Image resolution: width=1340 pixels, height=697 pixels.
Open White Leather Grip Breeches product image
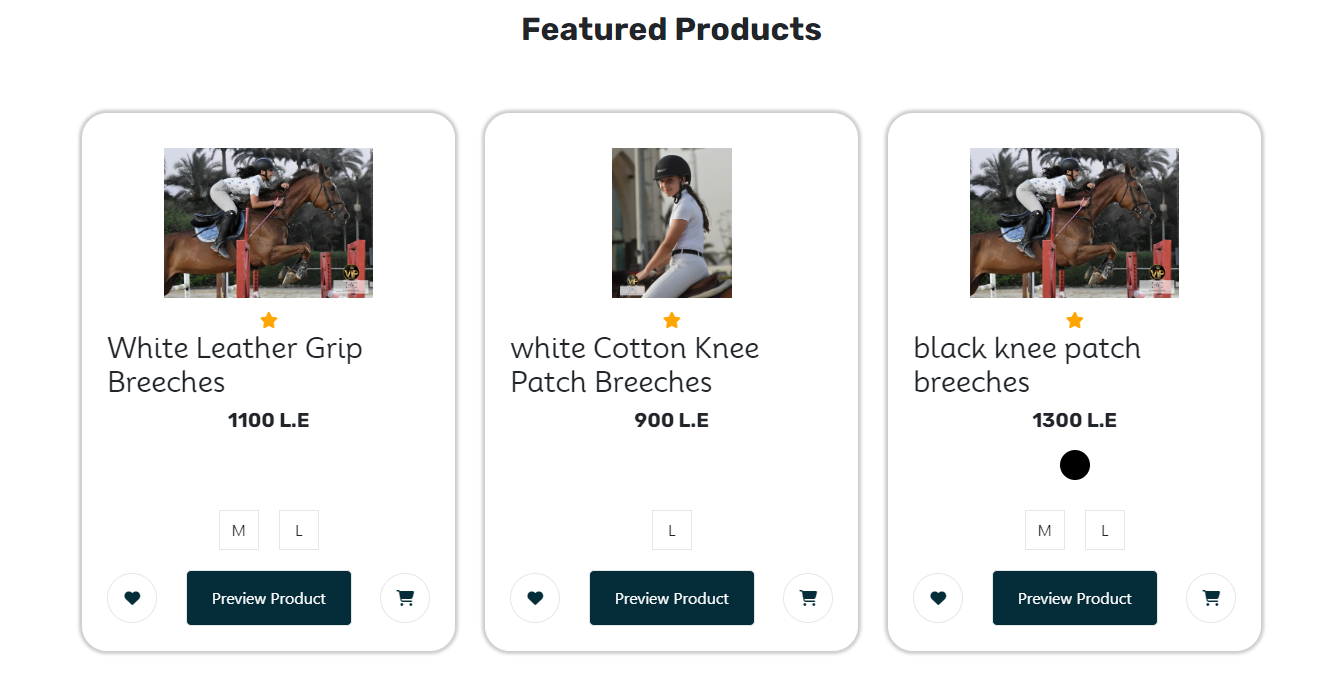pos(269,223)
